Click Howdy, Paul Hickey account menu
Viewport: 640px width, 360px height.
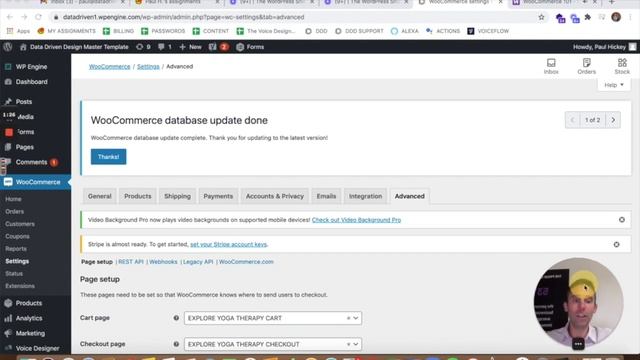(604, 47)
